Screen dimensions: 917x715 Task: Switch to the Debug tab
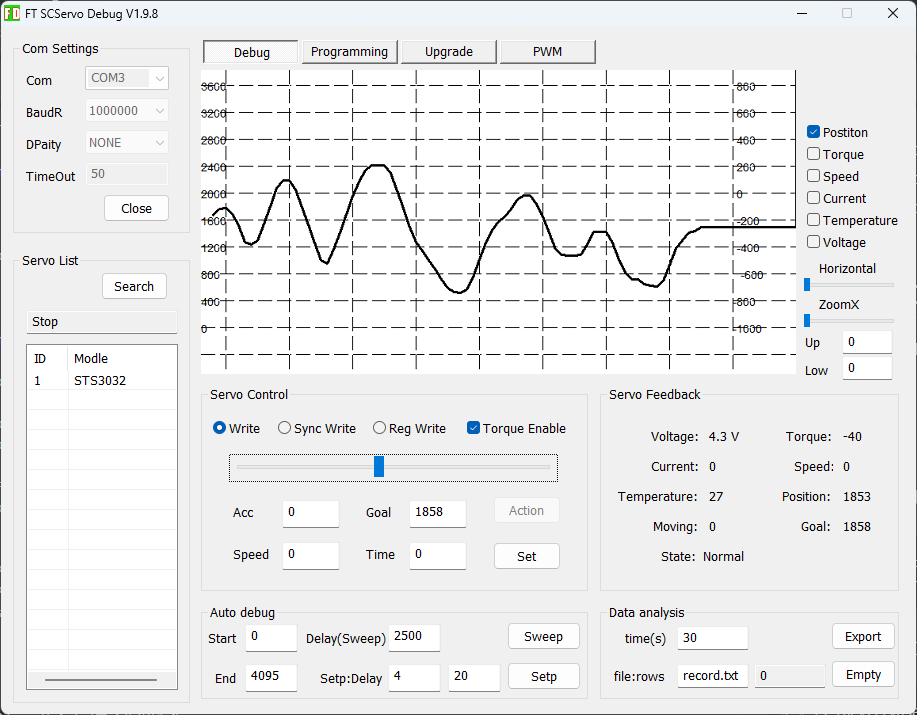point(251,52)
